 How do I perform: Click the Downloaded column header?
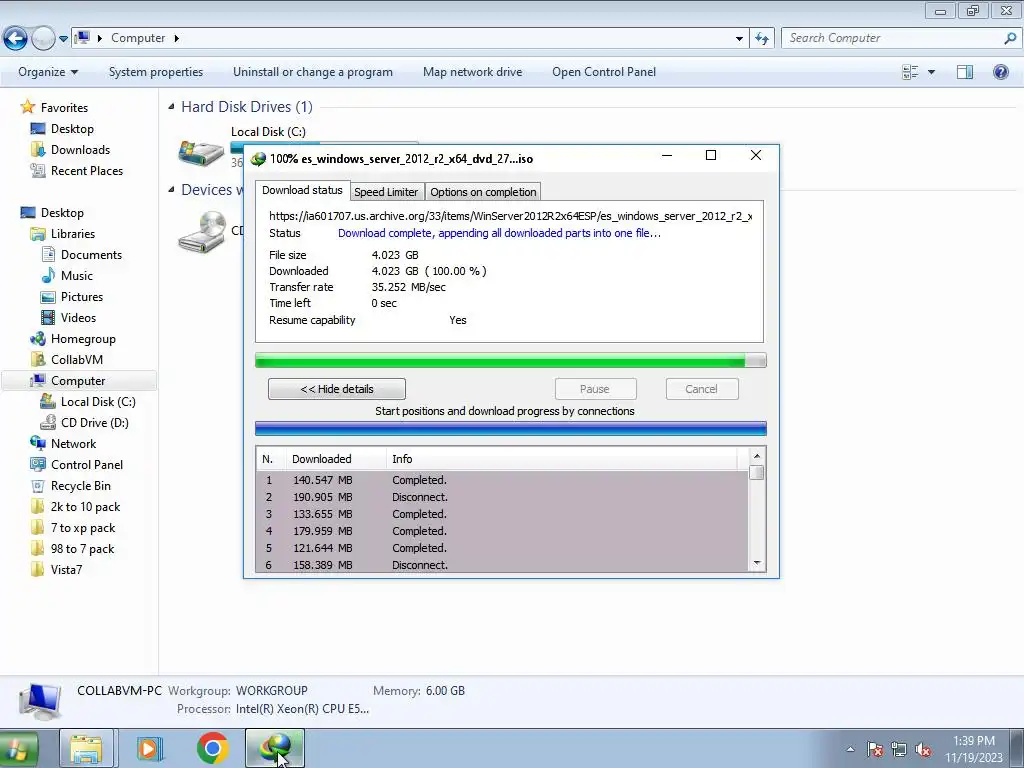click(336, 459)
